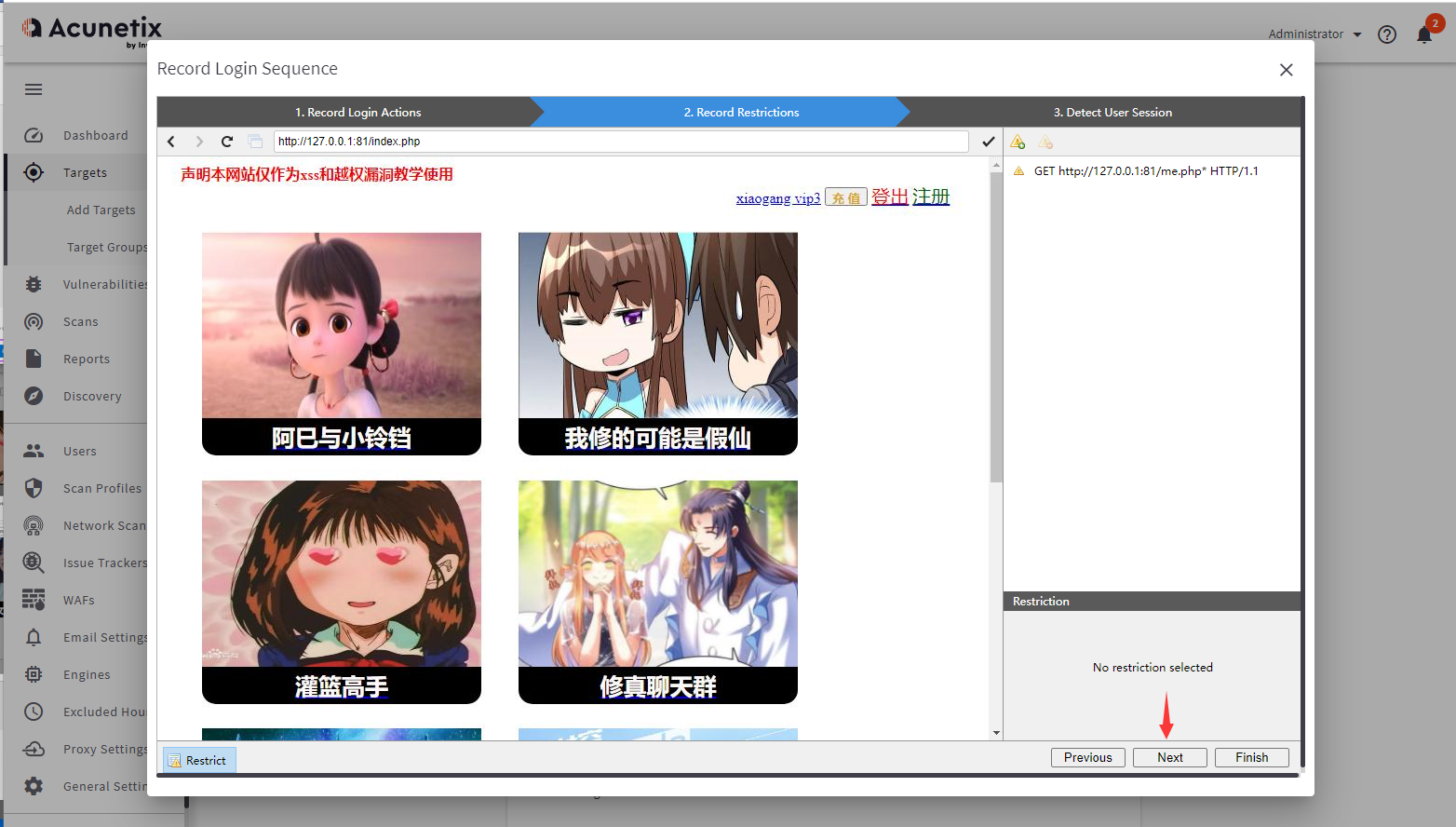Click the Targets crosshair icon
This screenshot has width=1456, height=827.
click(34, 172)
